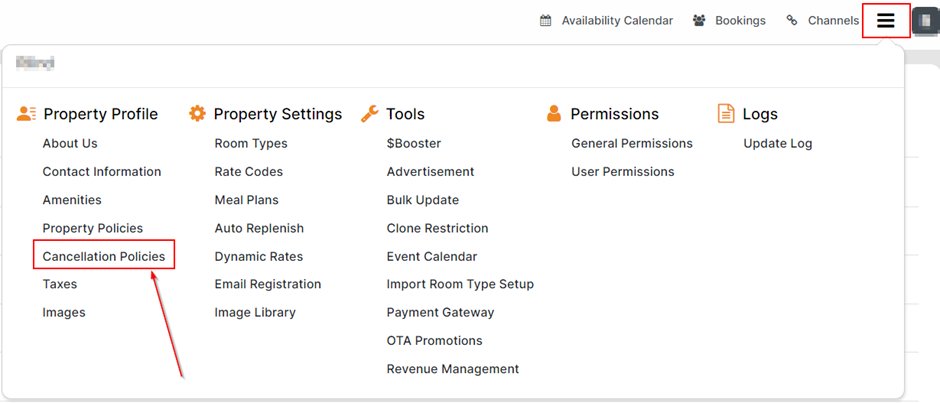Image resolution: width=940 pixels, height=403 pixels.
Task: Open the Bookings page link
Action: point(740,21)
